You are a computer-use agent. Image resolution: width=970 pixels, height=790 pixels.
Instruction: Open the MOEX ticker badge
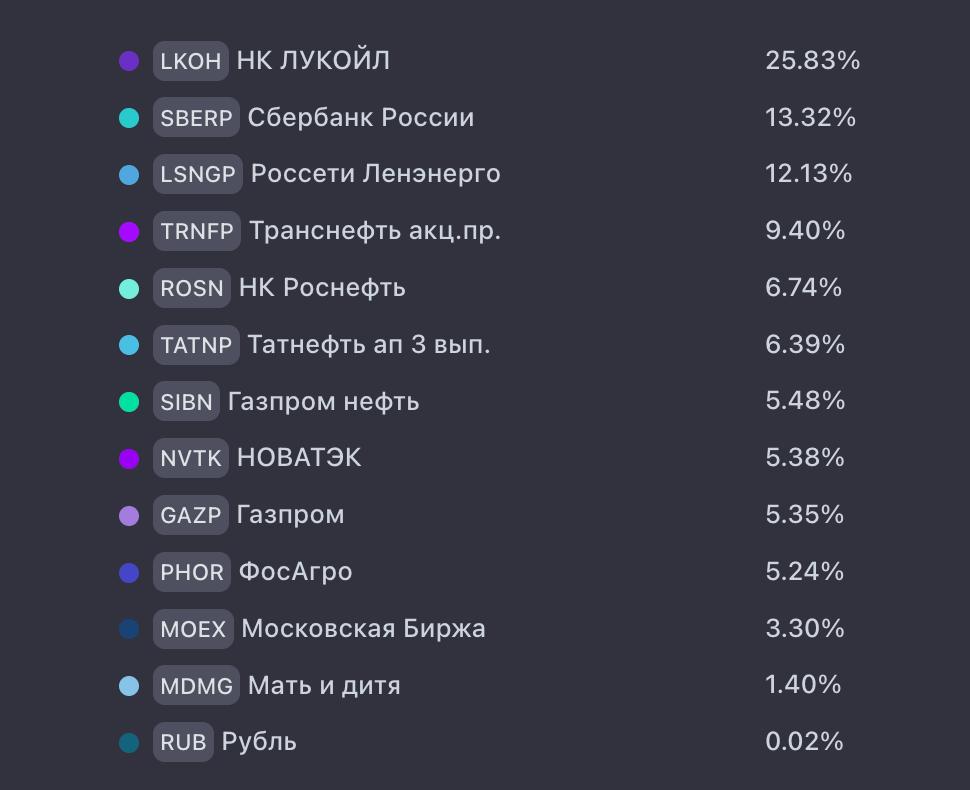[193, 629]
